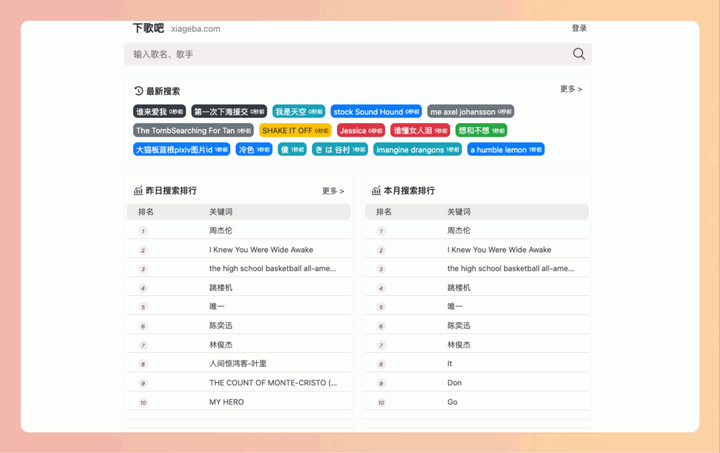Screen dimensions: 720x453
Task: Select the 谁懂女人泪 tag
Action: pos(420,130)
